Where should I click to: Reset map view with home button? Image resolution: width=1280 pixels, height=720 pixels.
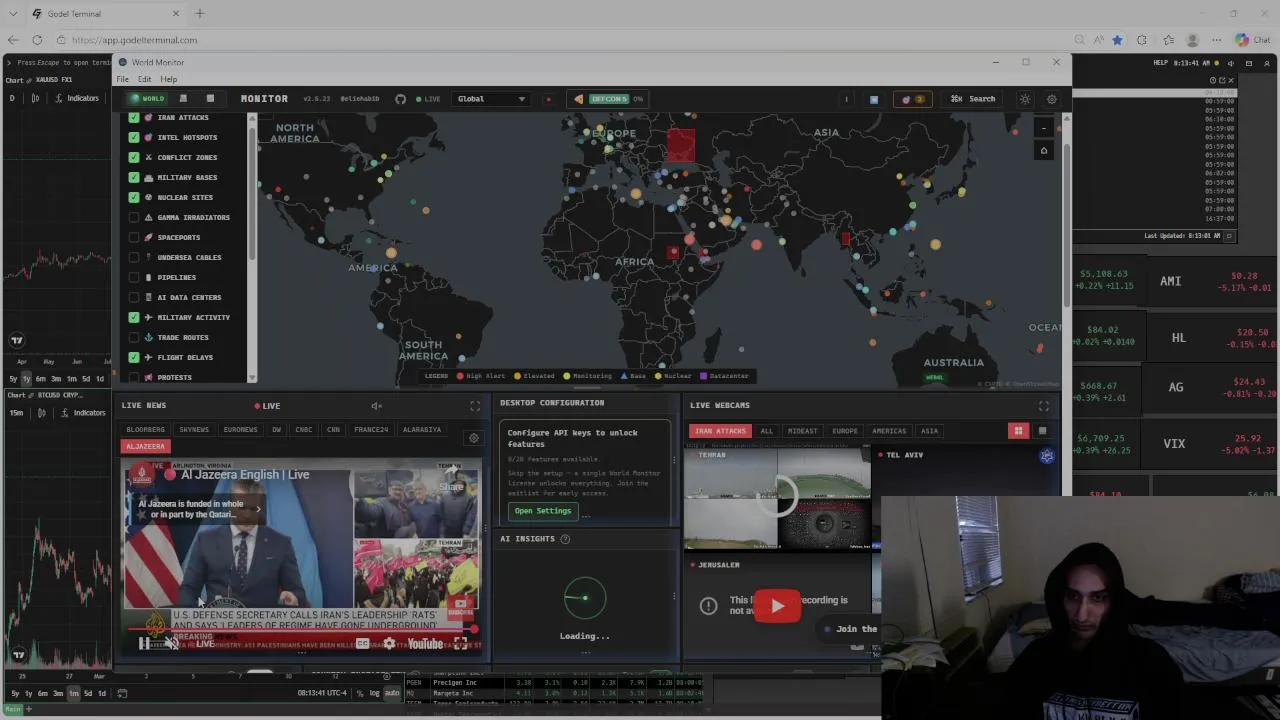(1043, 151)
